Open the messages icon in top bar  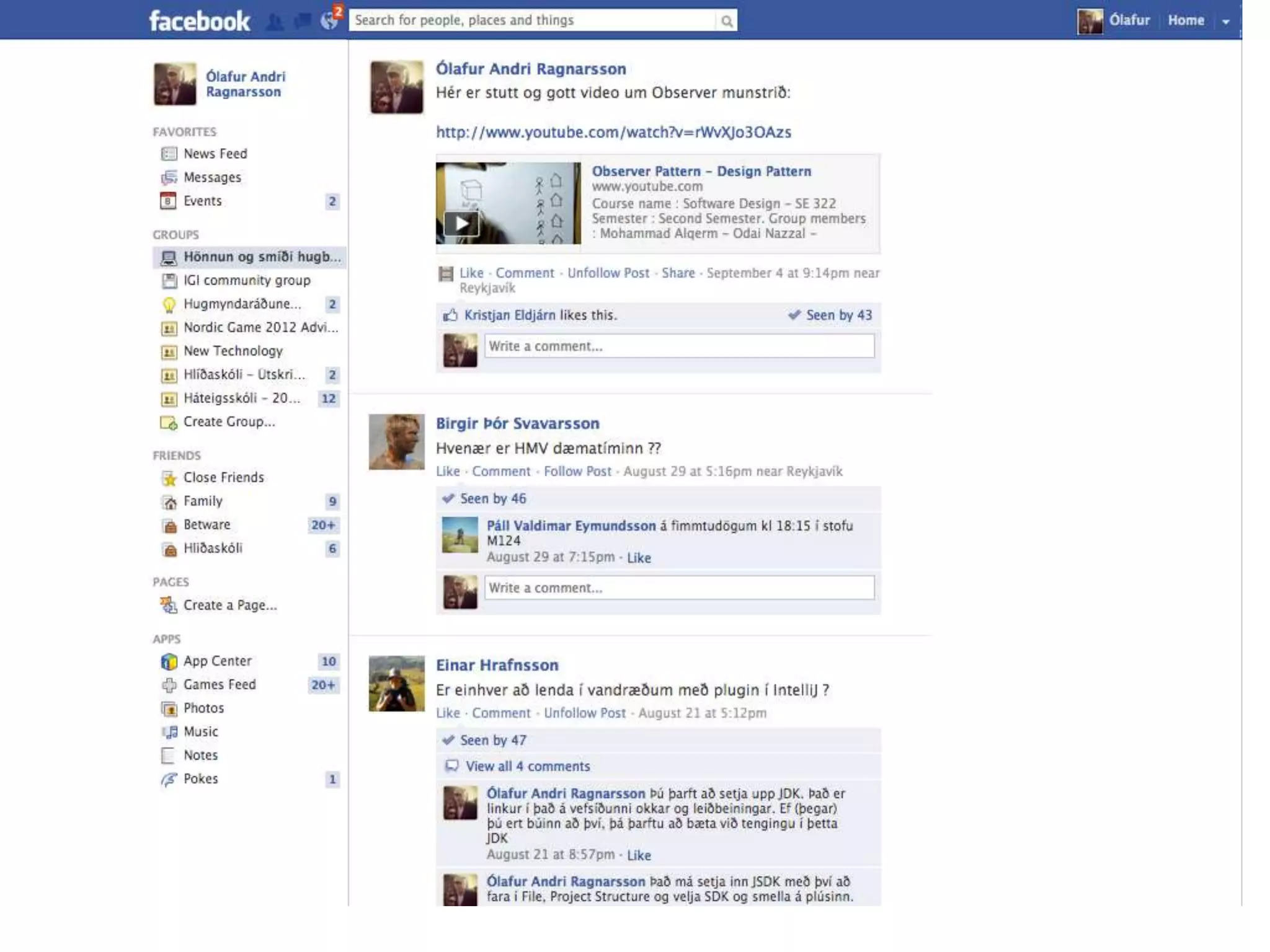tap(302, 22)
